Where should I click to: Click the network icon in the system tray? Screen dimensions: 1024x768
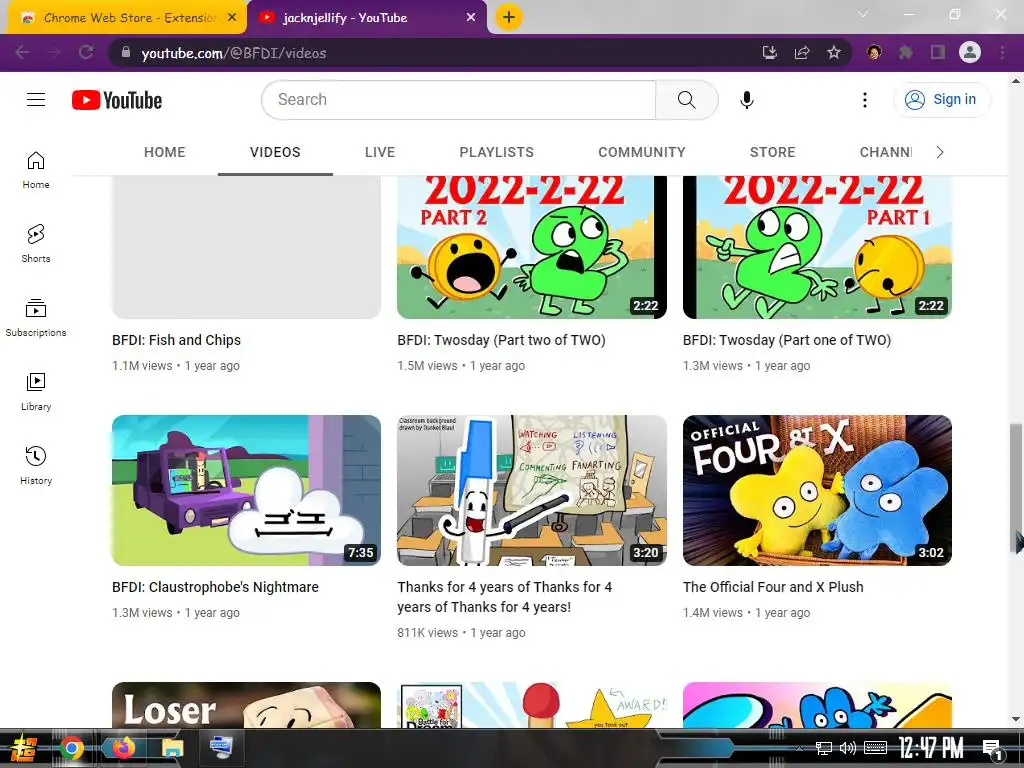pos(824,748)
